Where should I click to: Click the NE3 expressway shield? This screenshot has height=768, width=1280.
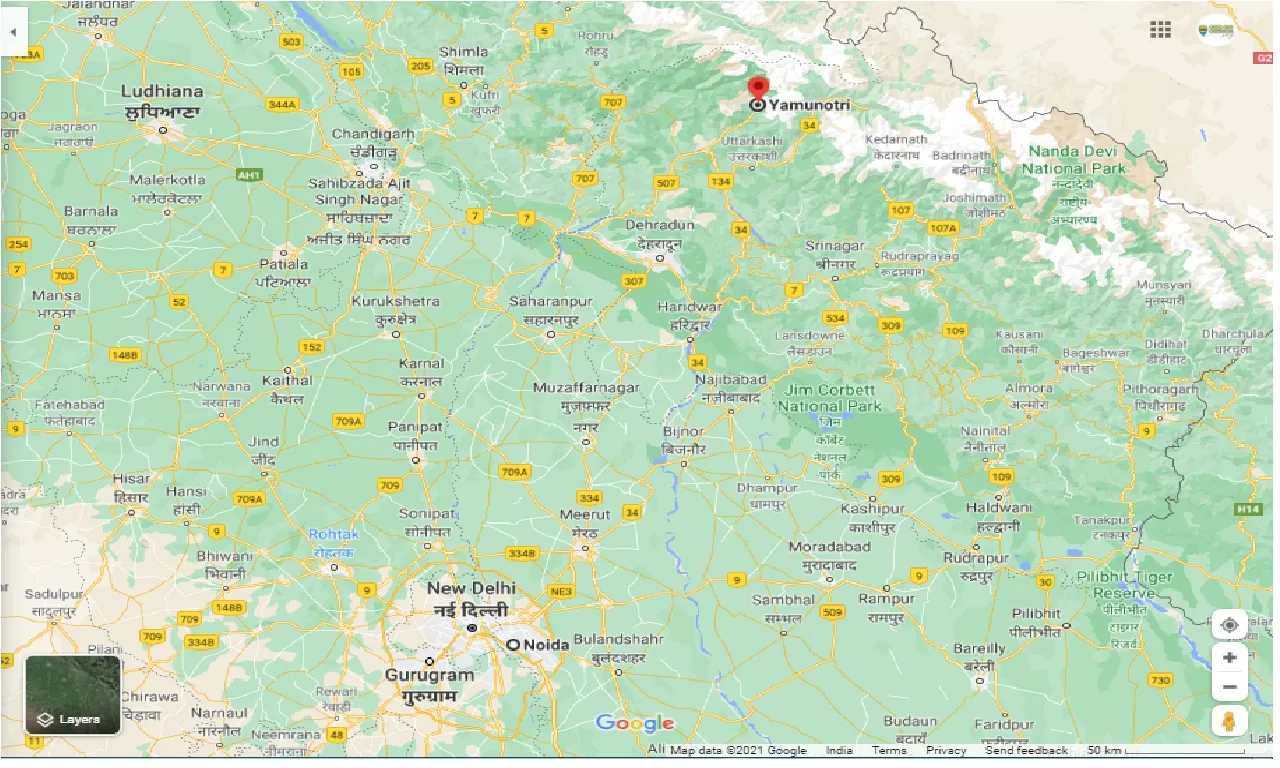[561, 592]
